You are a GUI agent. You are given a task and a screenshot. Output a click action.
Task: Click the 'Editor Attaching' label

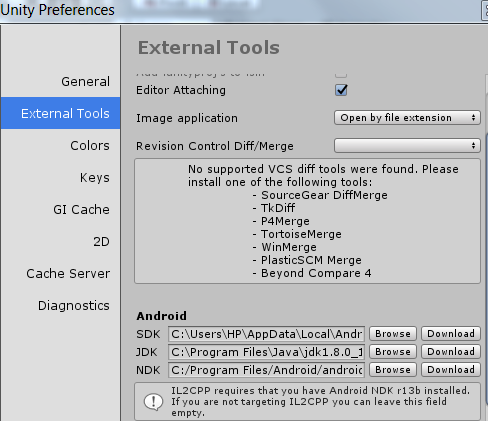pyautogui.click(x=181, y=90)
